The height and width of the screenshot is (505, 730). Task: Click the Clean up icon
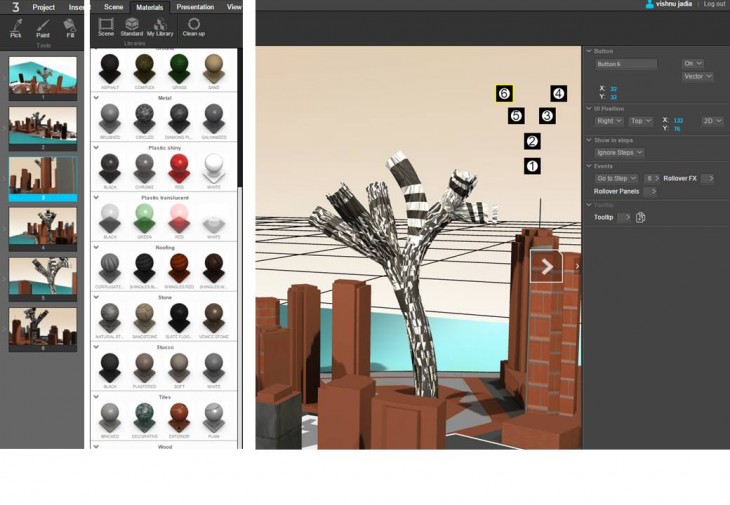193,26
